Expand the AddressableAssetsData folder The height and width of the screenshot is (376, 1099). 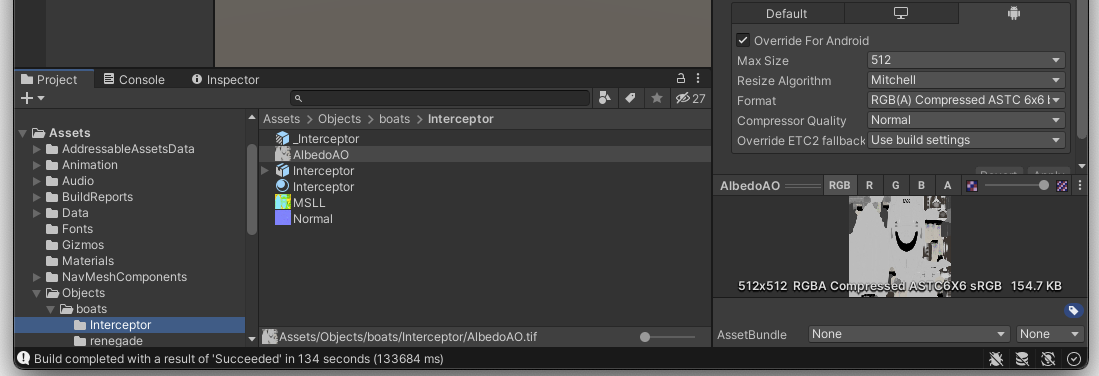tap(37, 149)
